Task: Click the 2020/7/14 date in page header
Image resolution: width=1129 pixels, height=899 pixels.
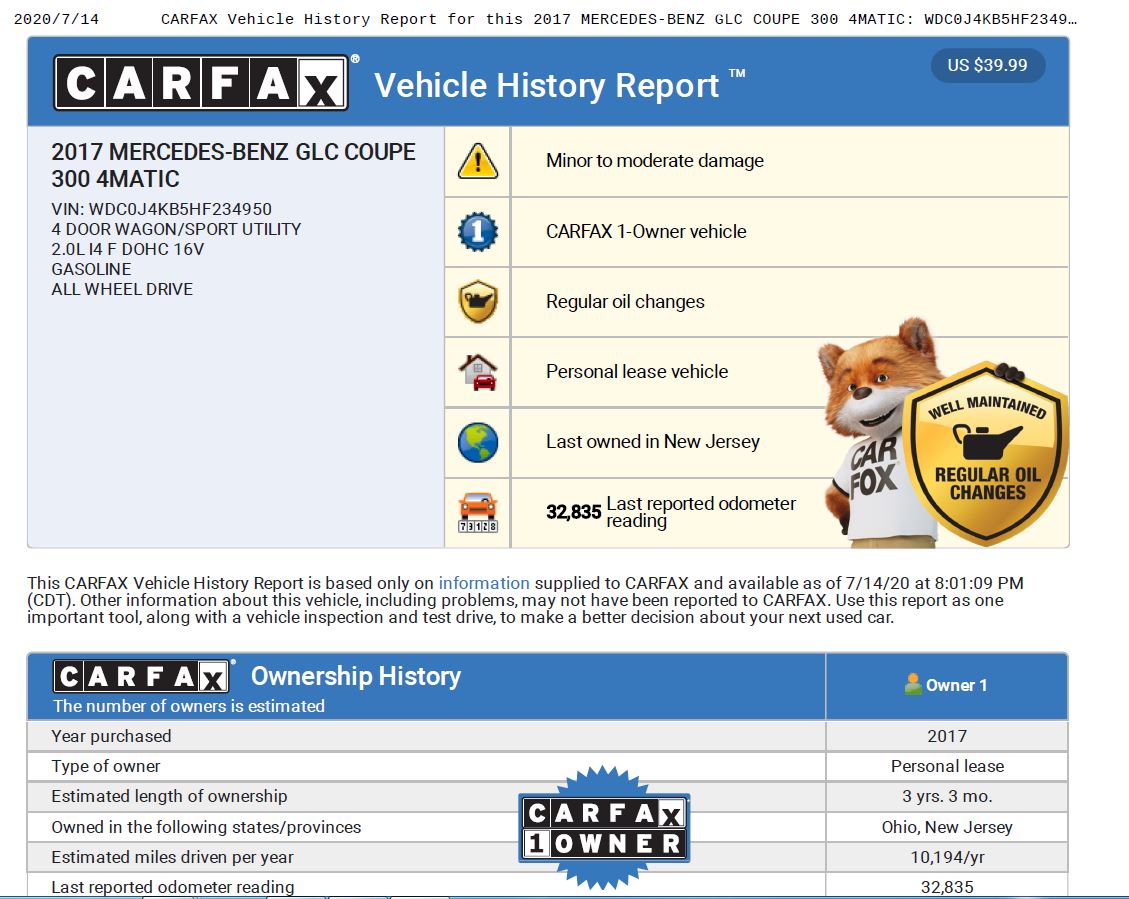Action: point(56,19)
